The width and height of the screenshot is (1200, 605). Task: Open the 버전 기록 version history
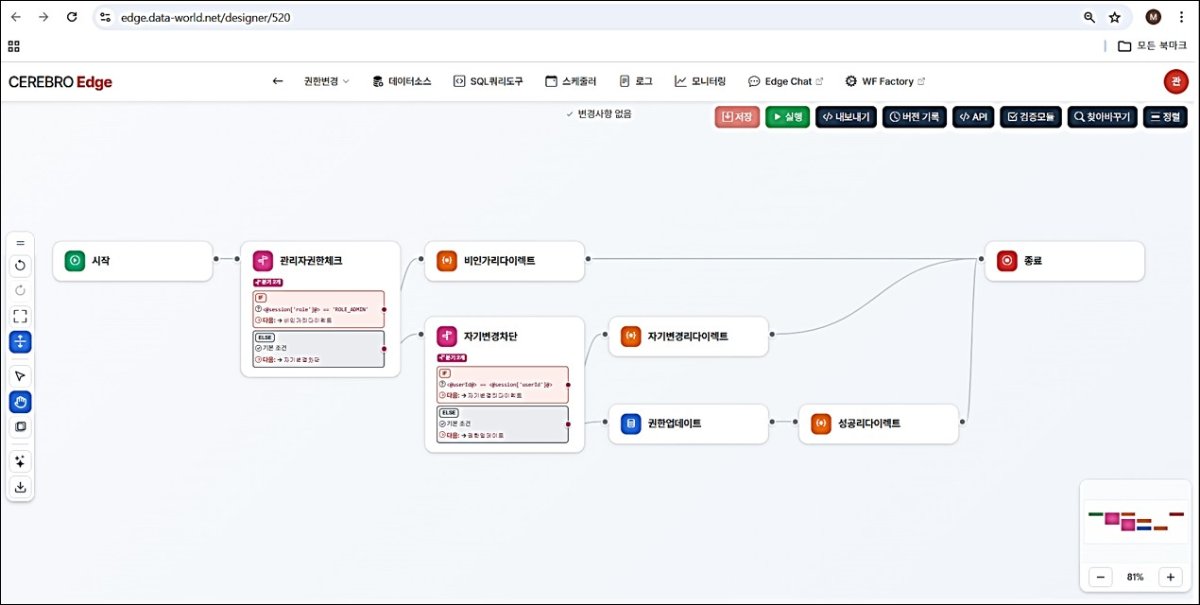pyautogui.click(x=914, y=117)
